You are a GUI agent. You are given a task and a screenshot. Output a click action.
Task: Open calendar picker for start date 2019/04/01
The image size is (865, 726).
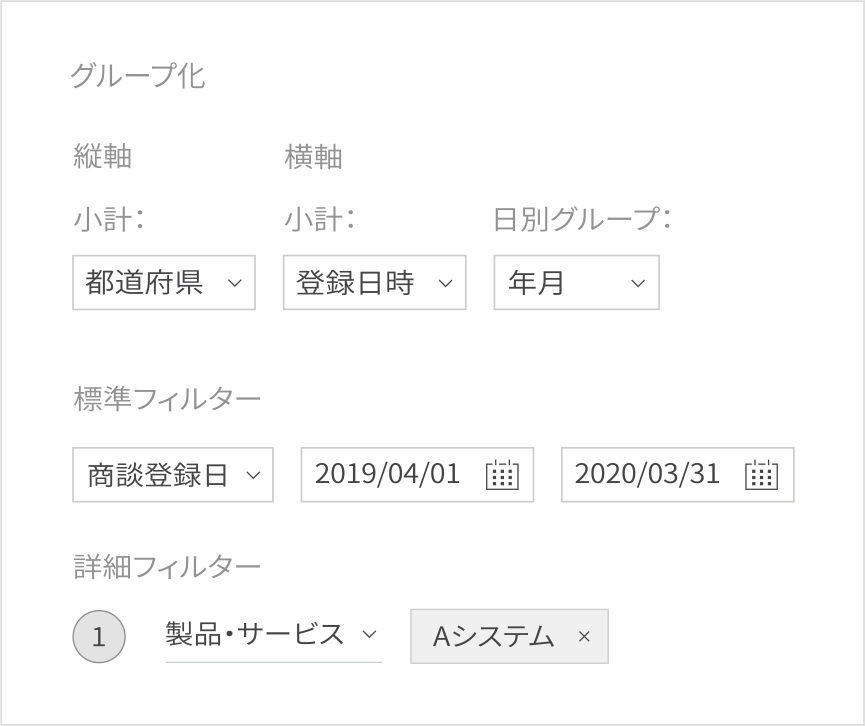(x=502, y=475)
